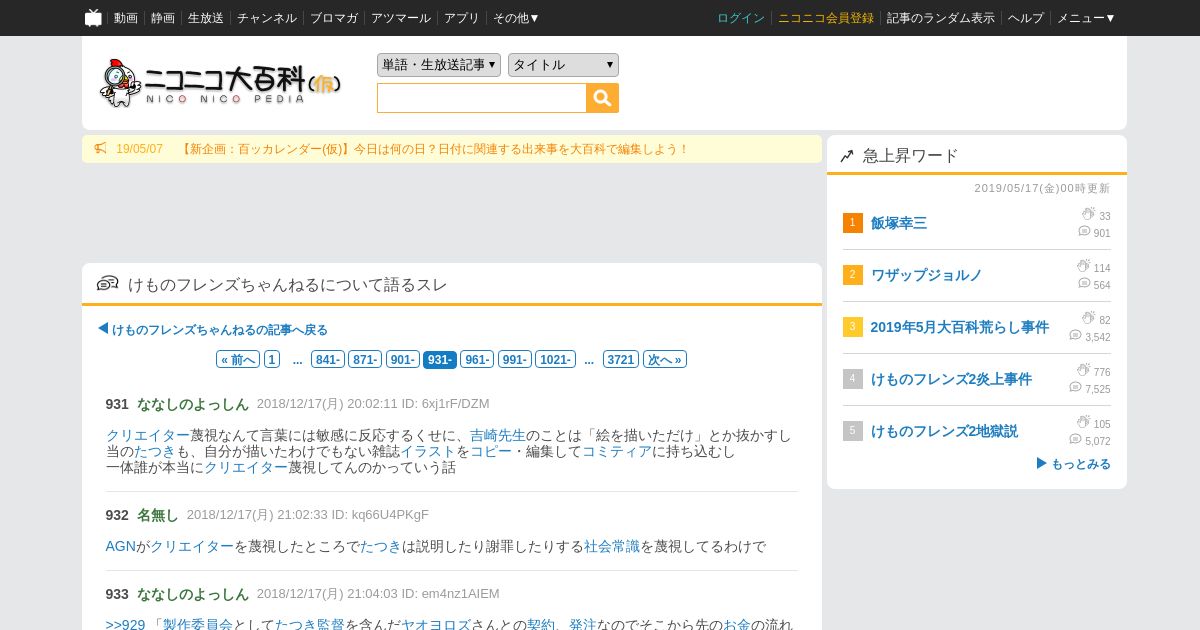This screenshot has height=630, width=1200.
Task: Open trending word 飯塚幸三
Action: tap(899, 223)
